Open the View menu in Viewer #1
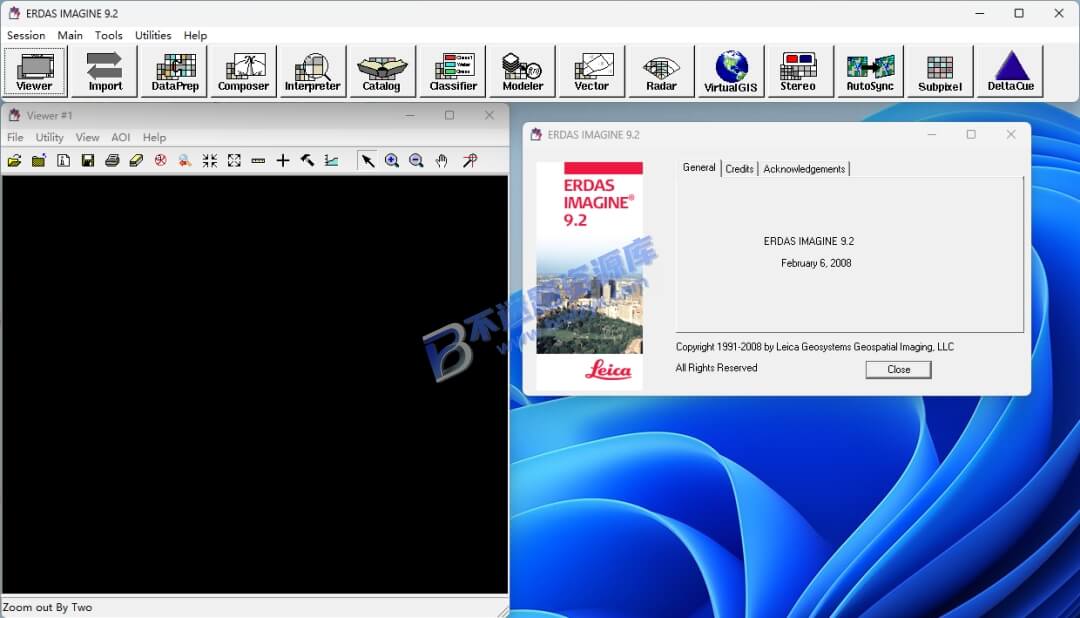Viewport: 1080px width, 618px height. pyautogui.click(x=87, y=137)
